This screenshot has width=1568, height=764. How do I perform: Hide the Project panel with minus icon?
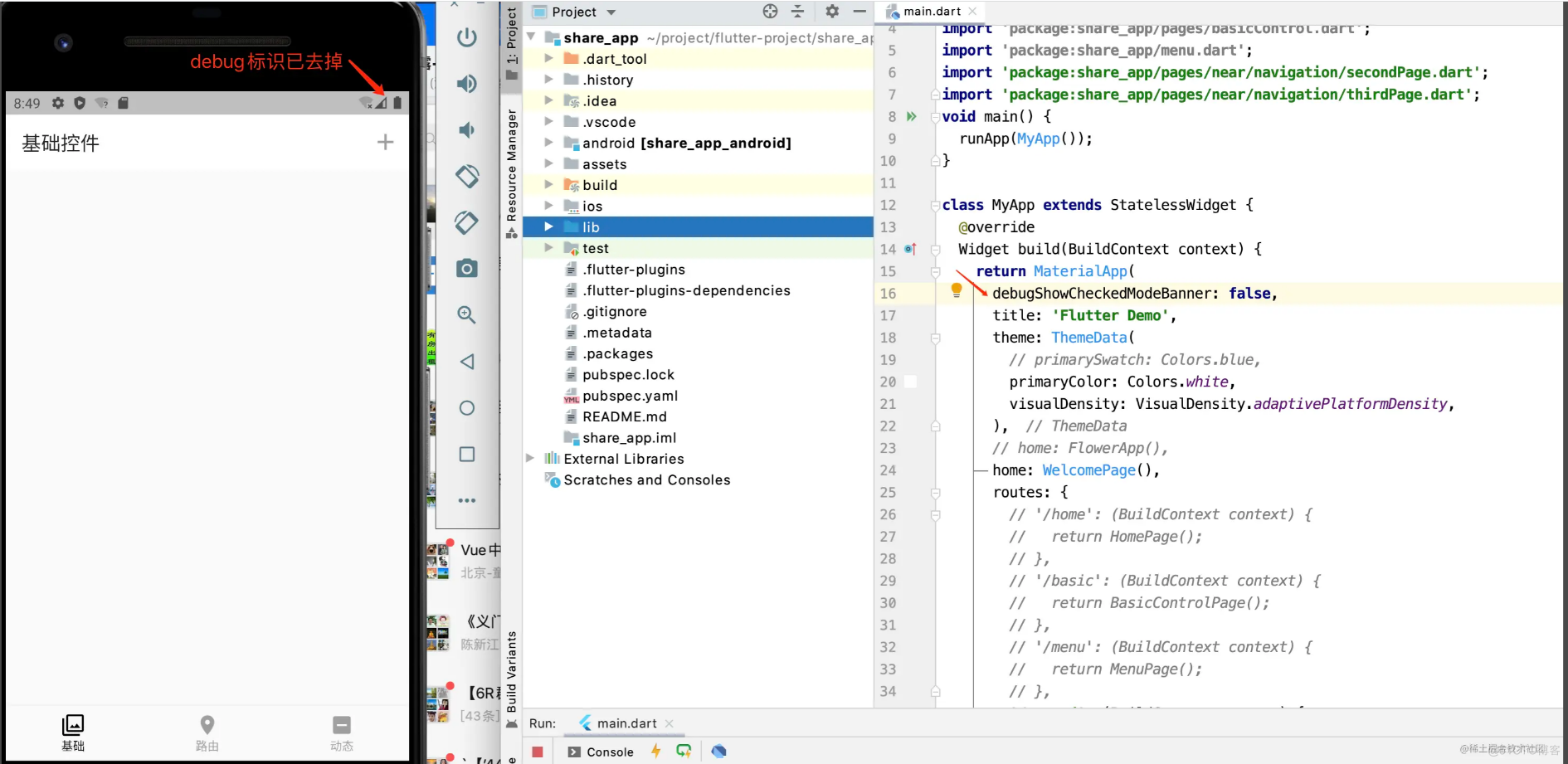(859, 12)
